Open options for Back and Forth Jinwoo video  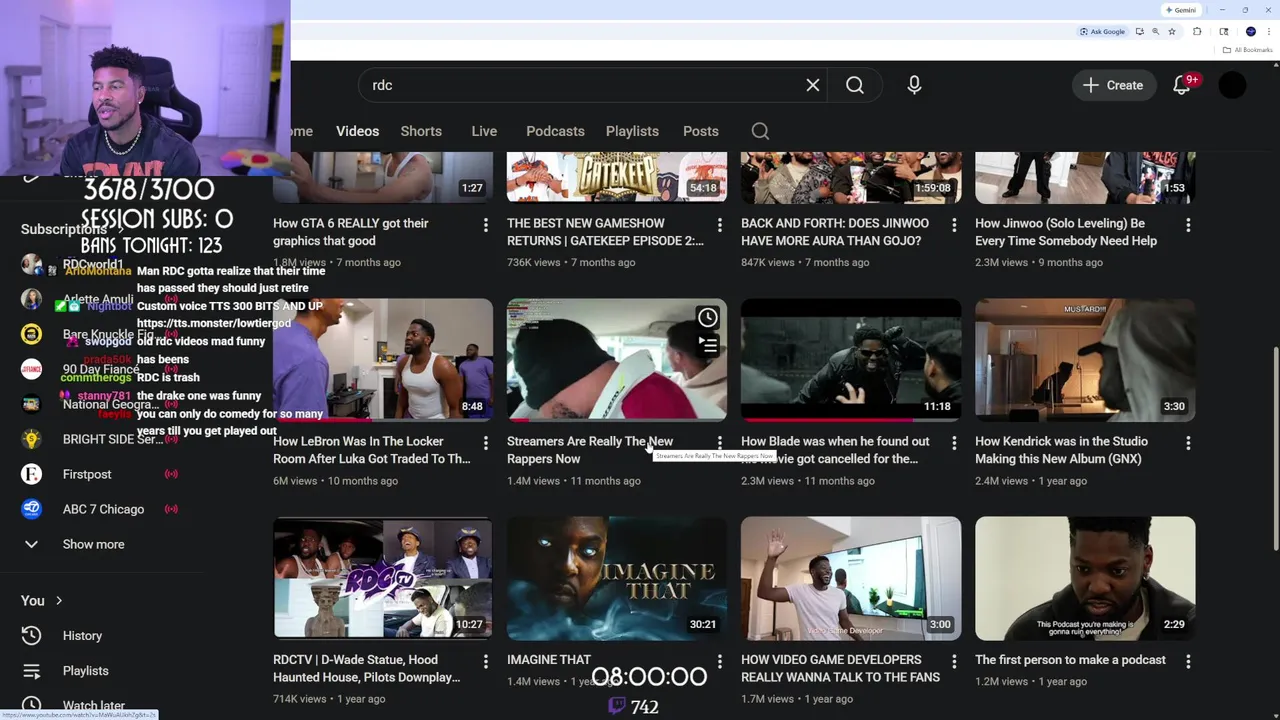coord(954,226)
